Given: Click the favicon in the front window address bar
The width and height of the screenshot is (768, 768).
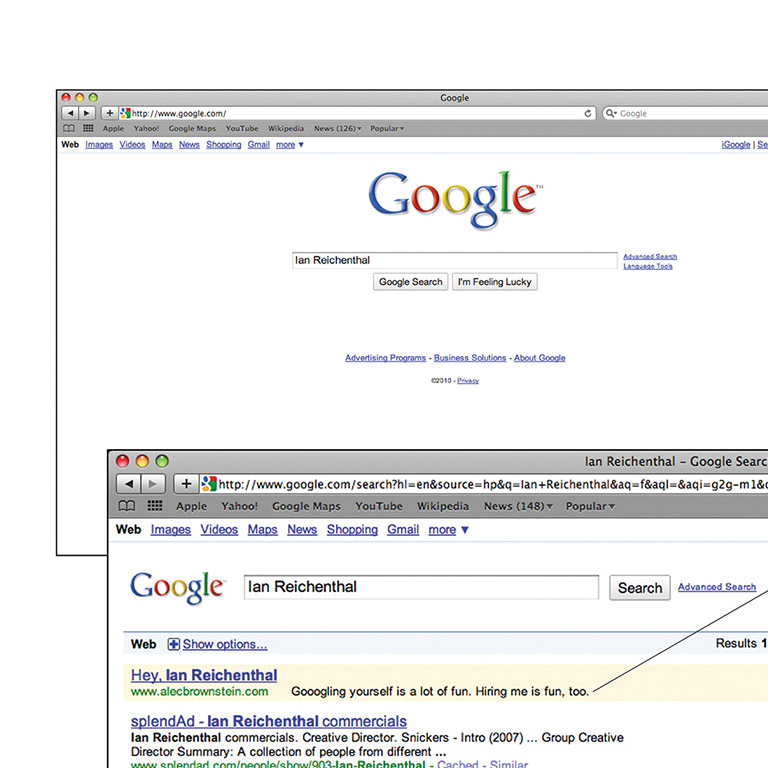Looking at the screenshot, I should [209, 484].
